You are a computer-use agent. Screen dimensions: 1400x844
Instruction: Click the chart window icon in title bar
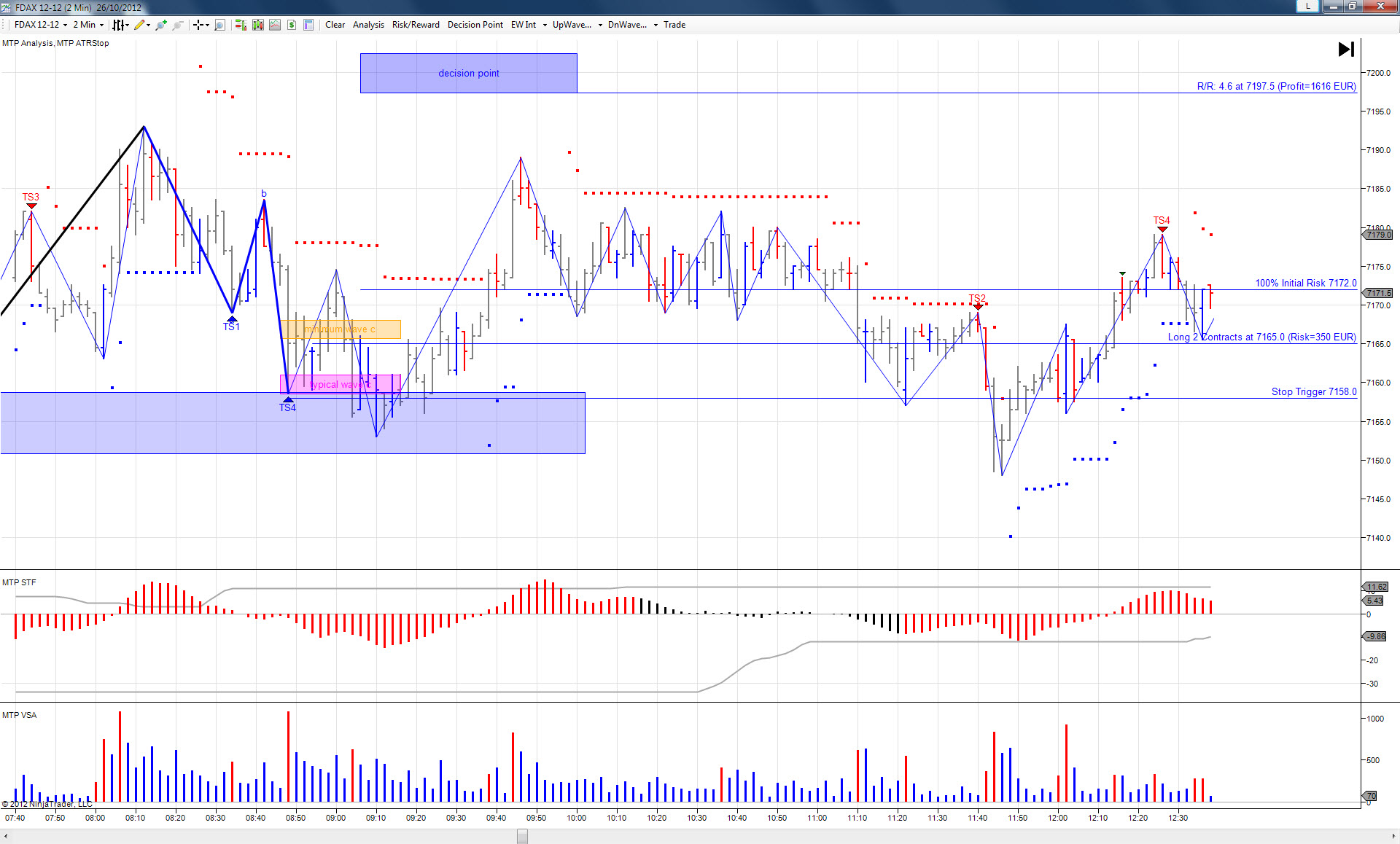click(7, 7)
